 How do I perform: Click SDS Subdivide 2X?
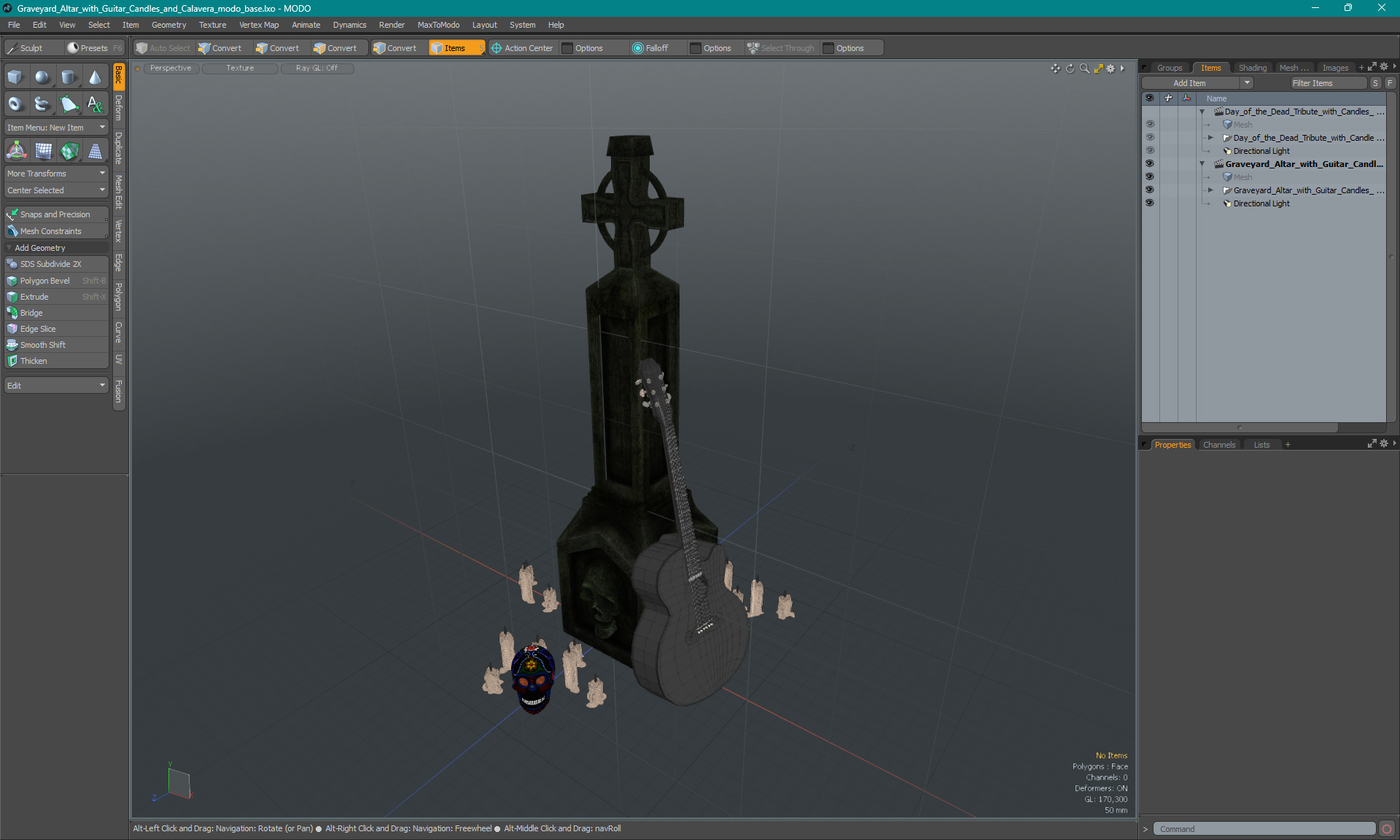point(56,264)
